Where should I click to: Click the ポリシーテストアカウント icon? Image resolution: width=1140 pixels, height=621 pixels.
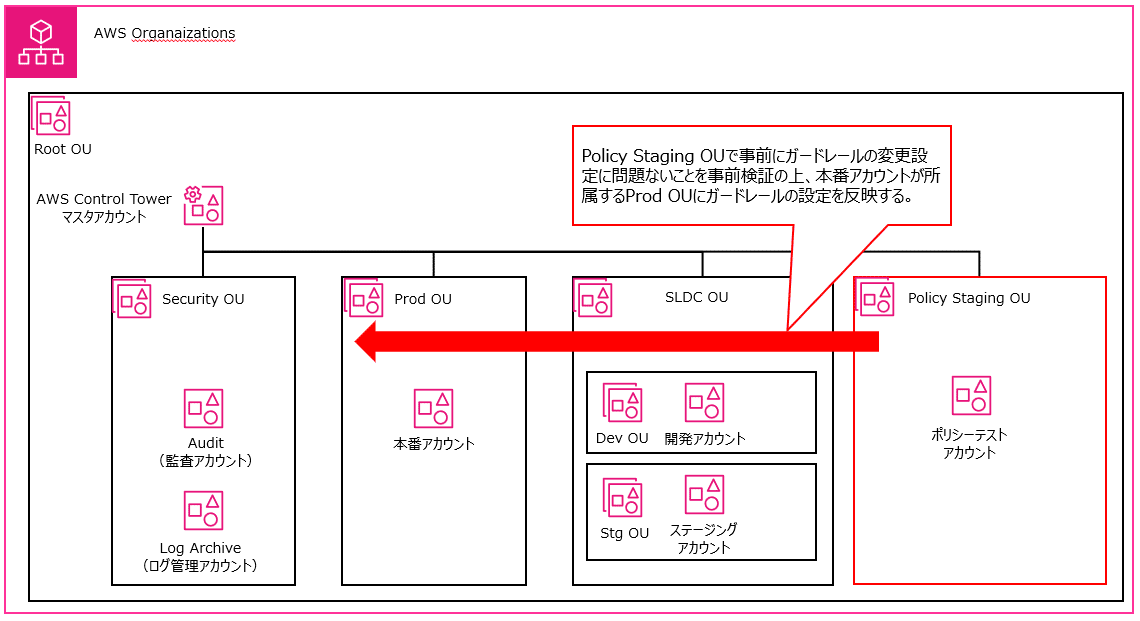(971, 396)
